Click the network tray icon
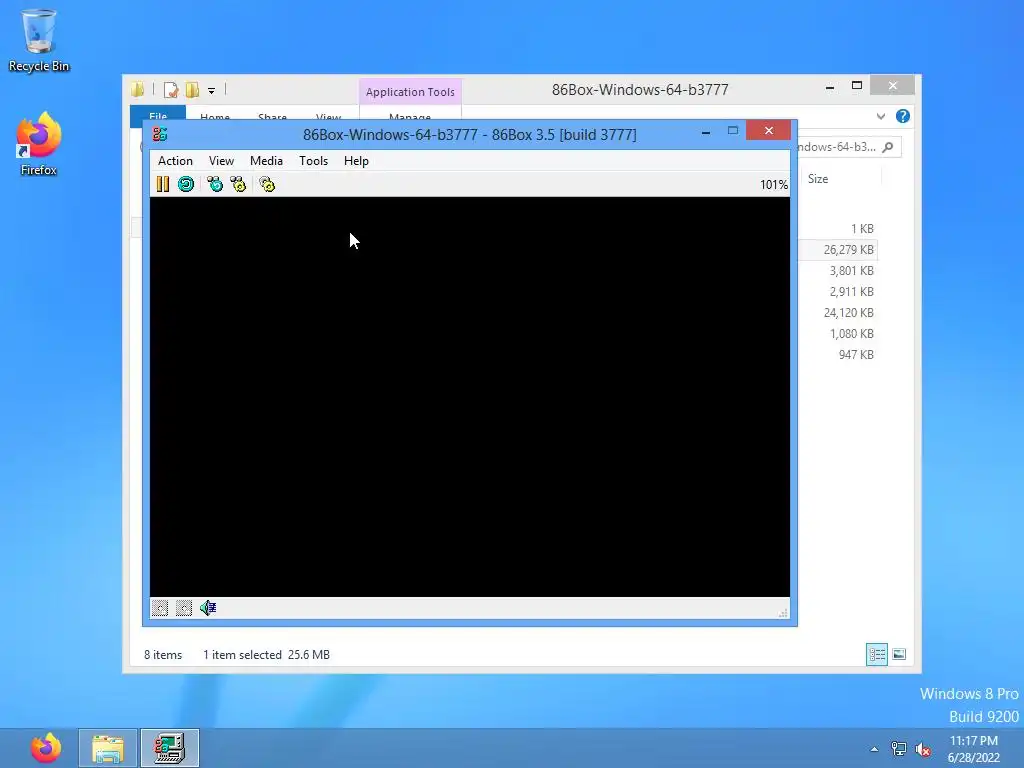 click(x=899, y=749)
